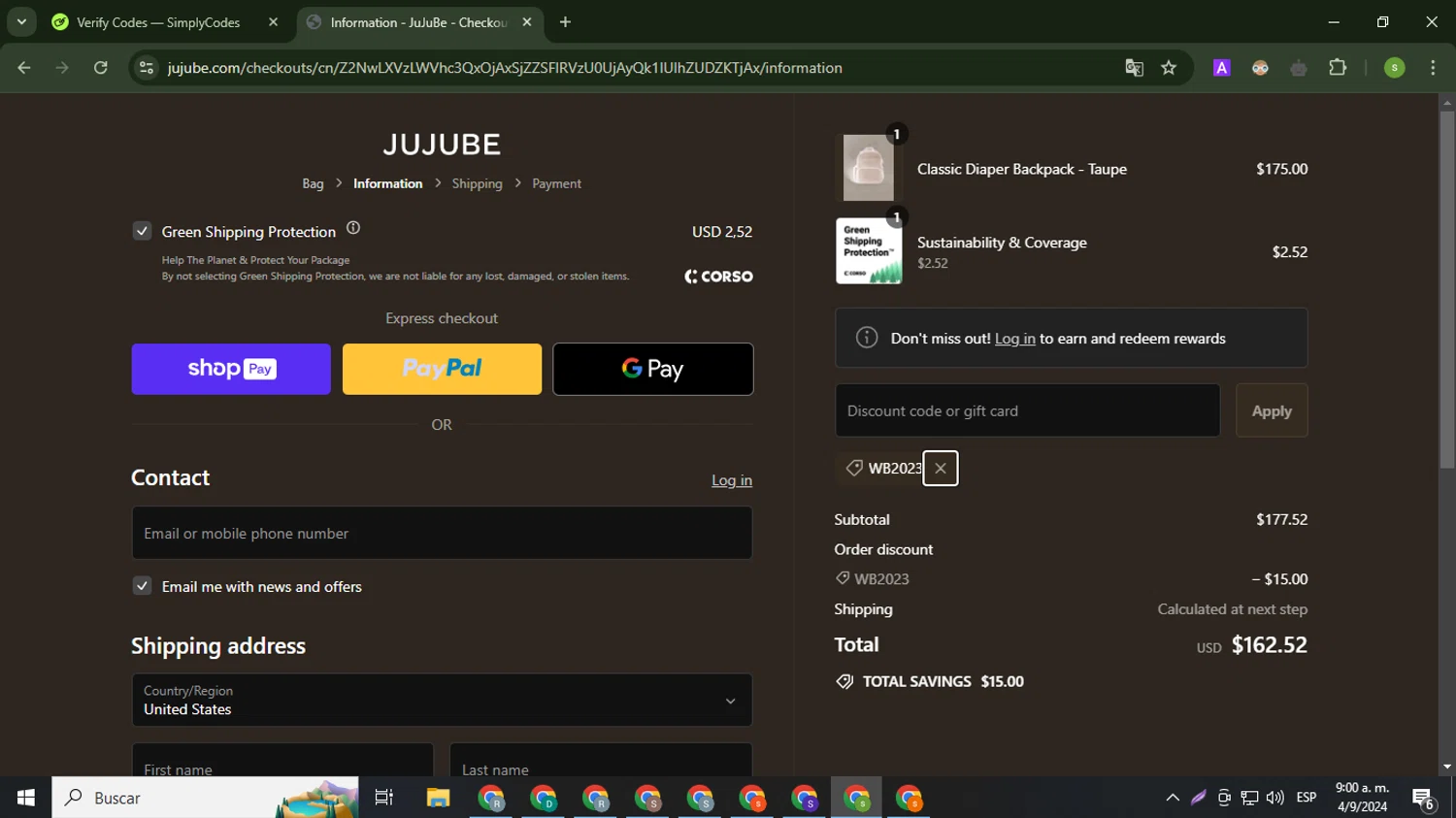Open Windows Start menu
The width and height of the screenshot is (1456, 818).
(26, 798)
